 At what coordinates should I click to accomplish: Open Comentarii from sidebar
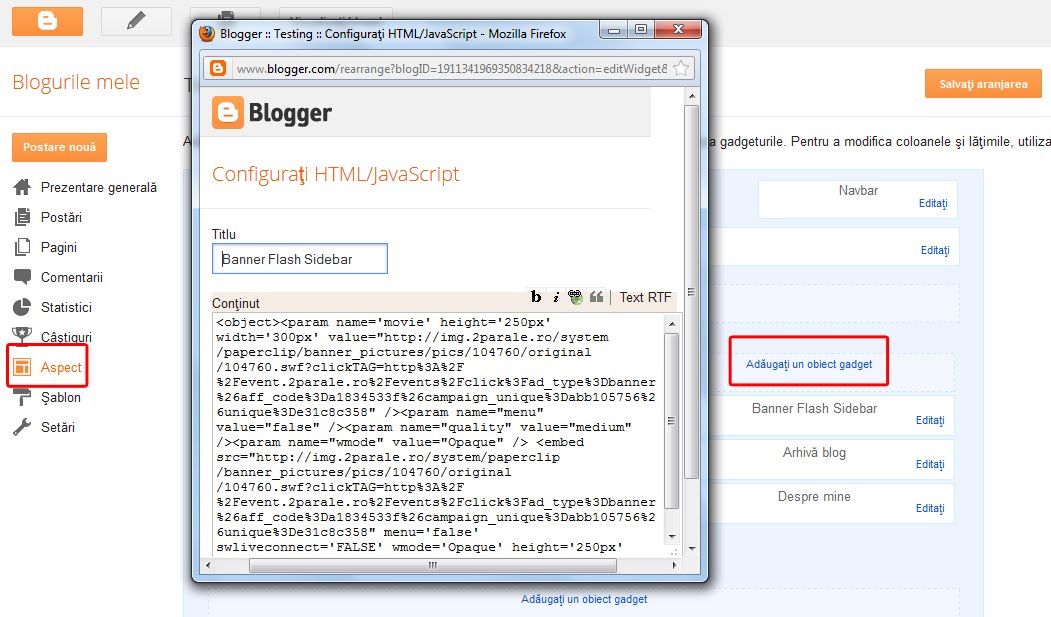tap(71, 277)
